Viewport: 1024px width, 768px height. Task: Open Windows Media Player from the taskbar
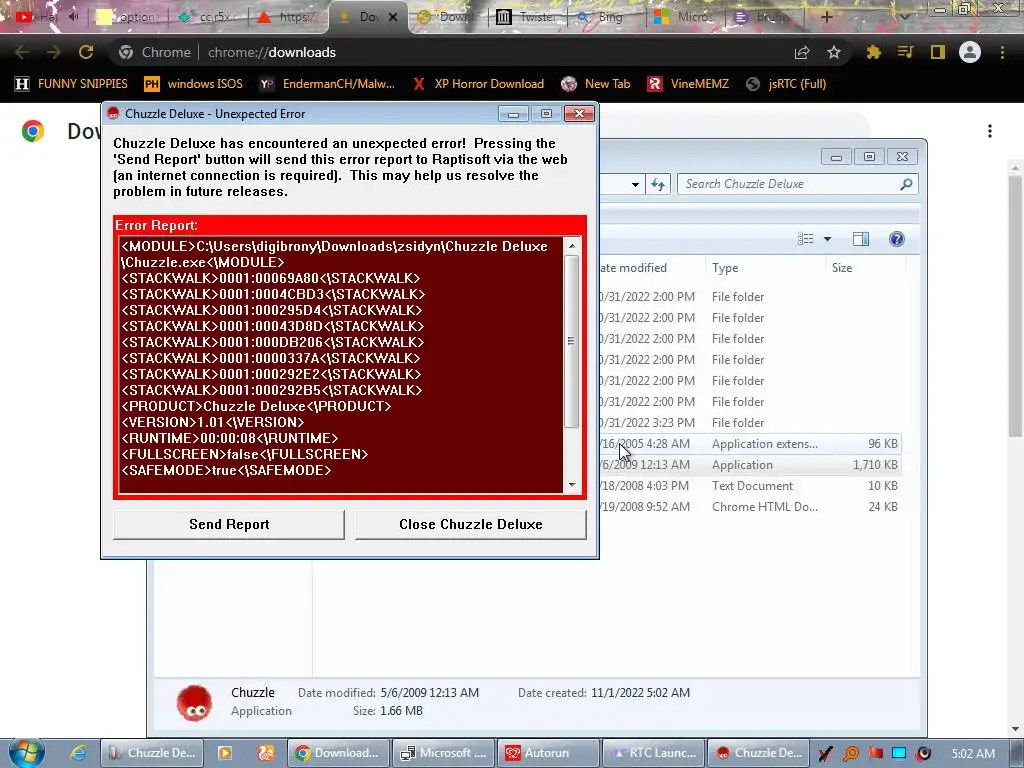point(225,753)
